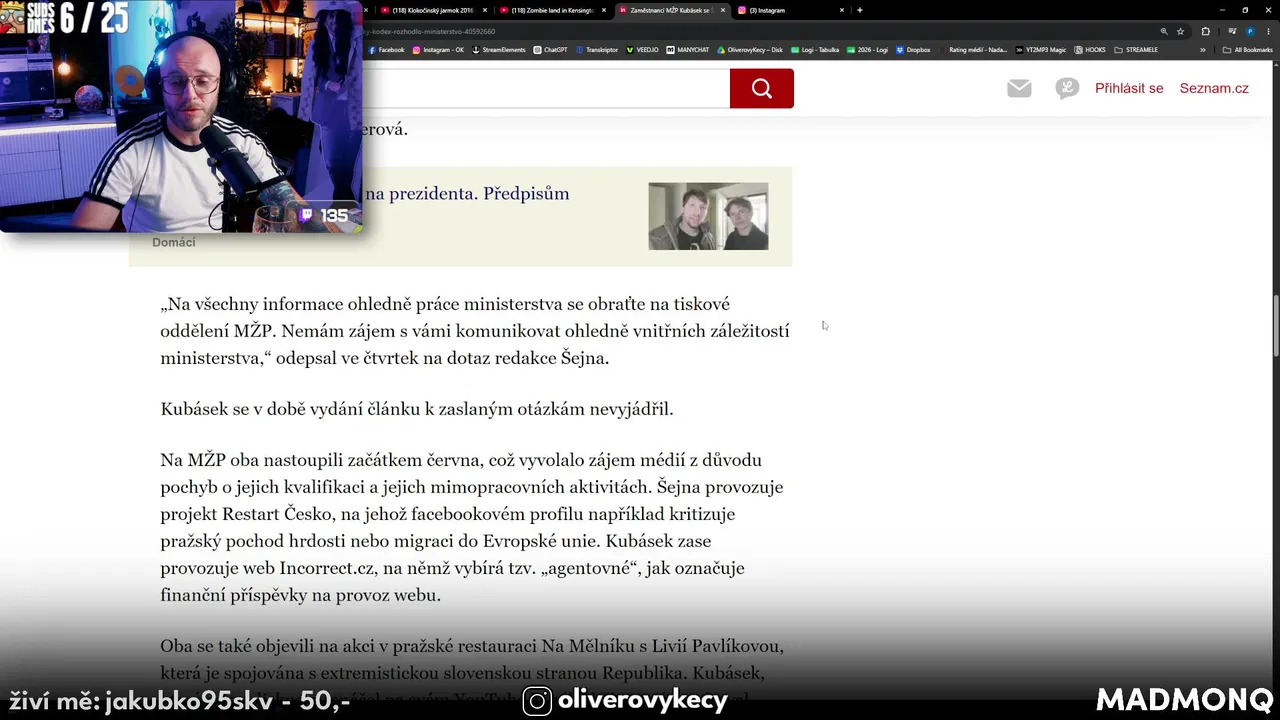This screenshot has height=720, width=1280.
Task: Open the Chrome profile avatar
Action: click(x=1250, y=31)
